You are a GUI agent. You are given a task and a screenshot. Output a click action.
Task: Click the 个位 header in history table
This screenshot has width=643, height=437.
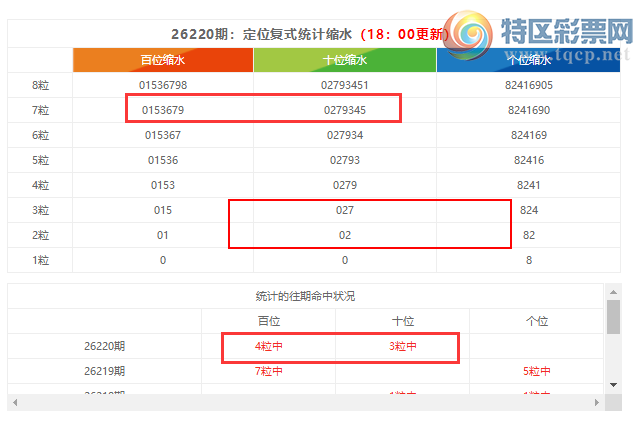click(x=537, y=321)
